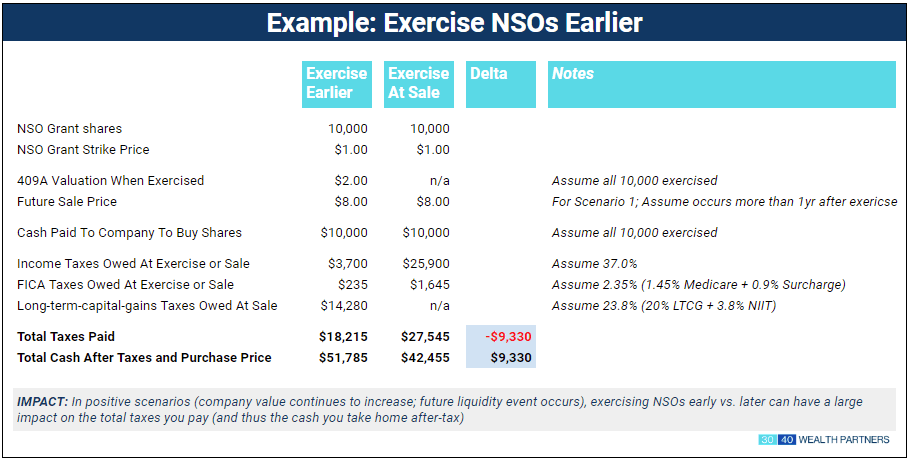Select the $25,900 income taxes value
910x458 pixels.
(427, 264)
